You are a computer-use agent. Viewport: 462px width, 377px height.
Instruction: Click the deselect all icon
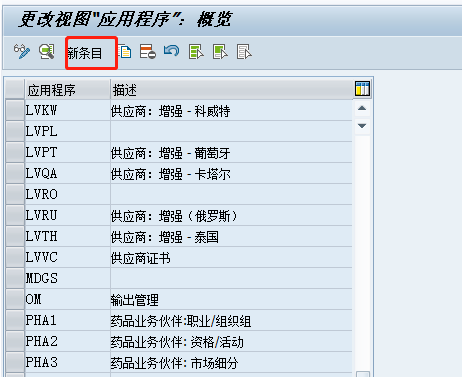click(244, 52)
